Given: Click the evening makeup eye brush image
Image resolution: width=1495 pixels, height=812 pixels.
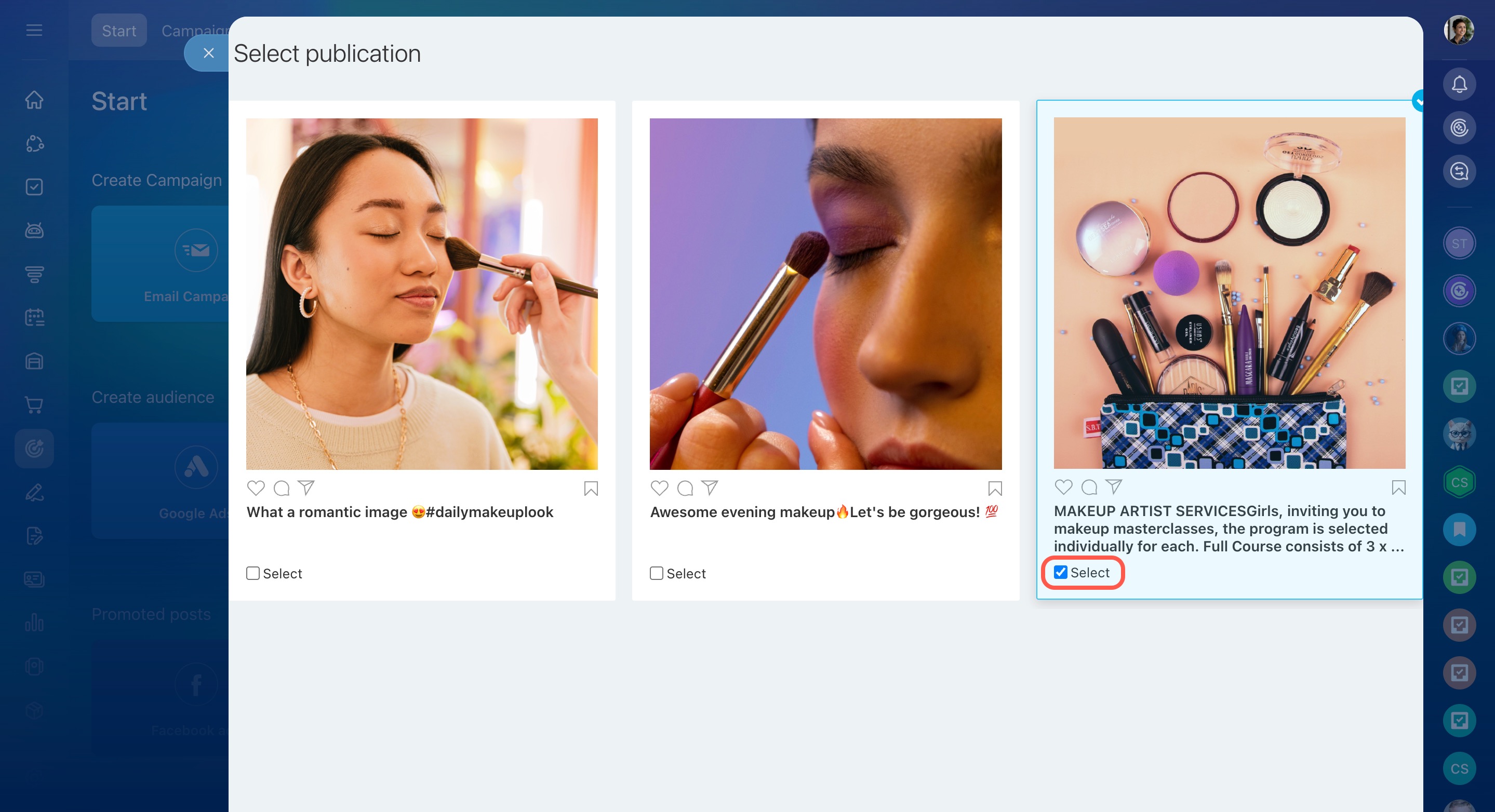Looking at the screenshot, I should tap(825, 293).
